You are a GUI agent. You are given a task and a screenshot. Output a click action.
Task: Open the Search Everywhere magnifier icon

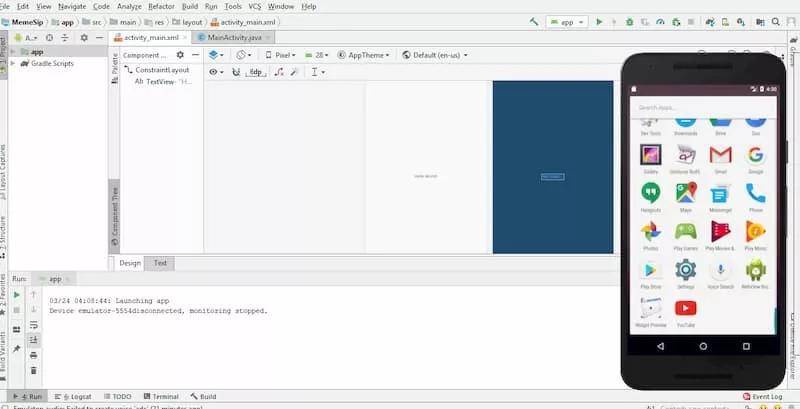pos(776,22)
